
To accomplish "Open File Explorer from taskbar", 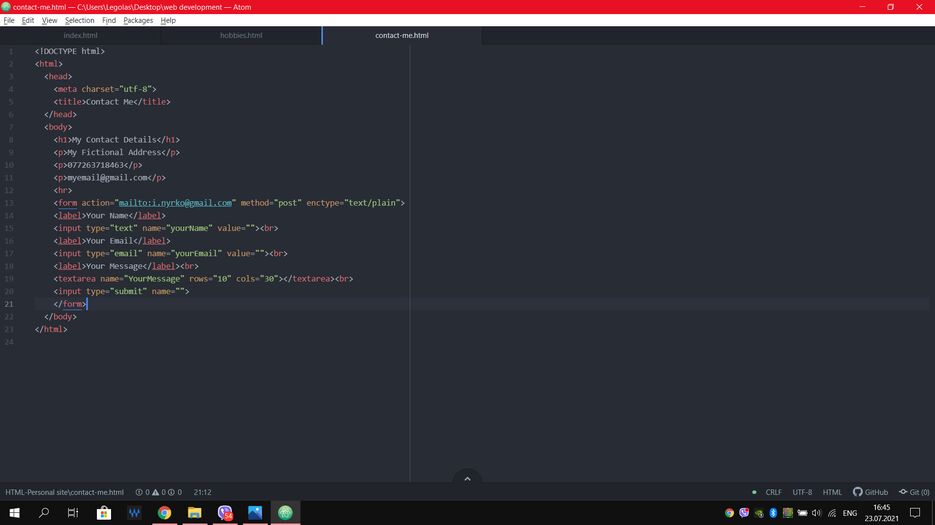I will pos(194,512).
